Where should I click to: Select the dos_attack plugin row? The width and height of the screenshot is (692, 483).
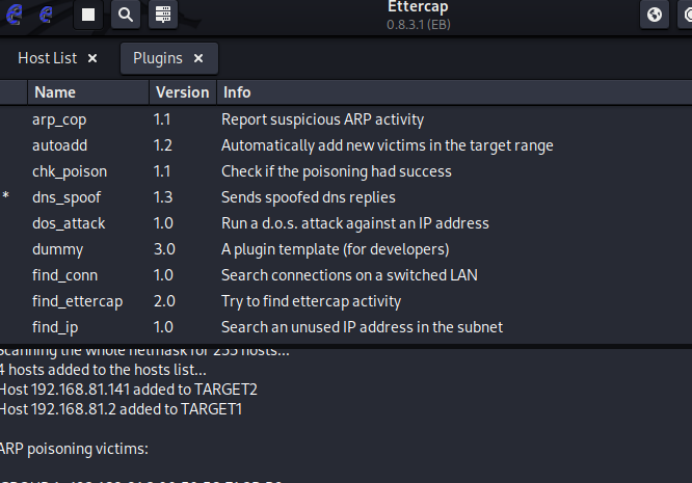[x=68, y=224]
